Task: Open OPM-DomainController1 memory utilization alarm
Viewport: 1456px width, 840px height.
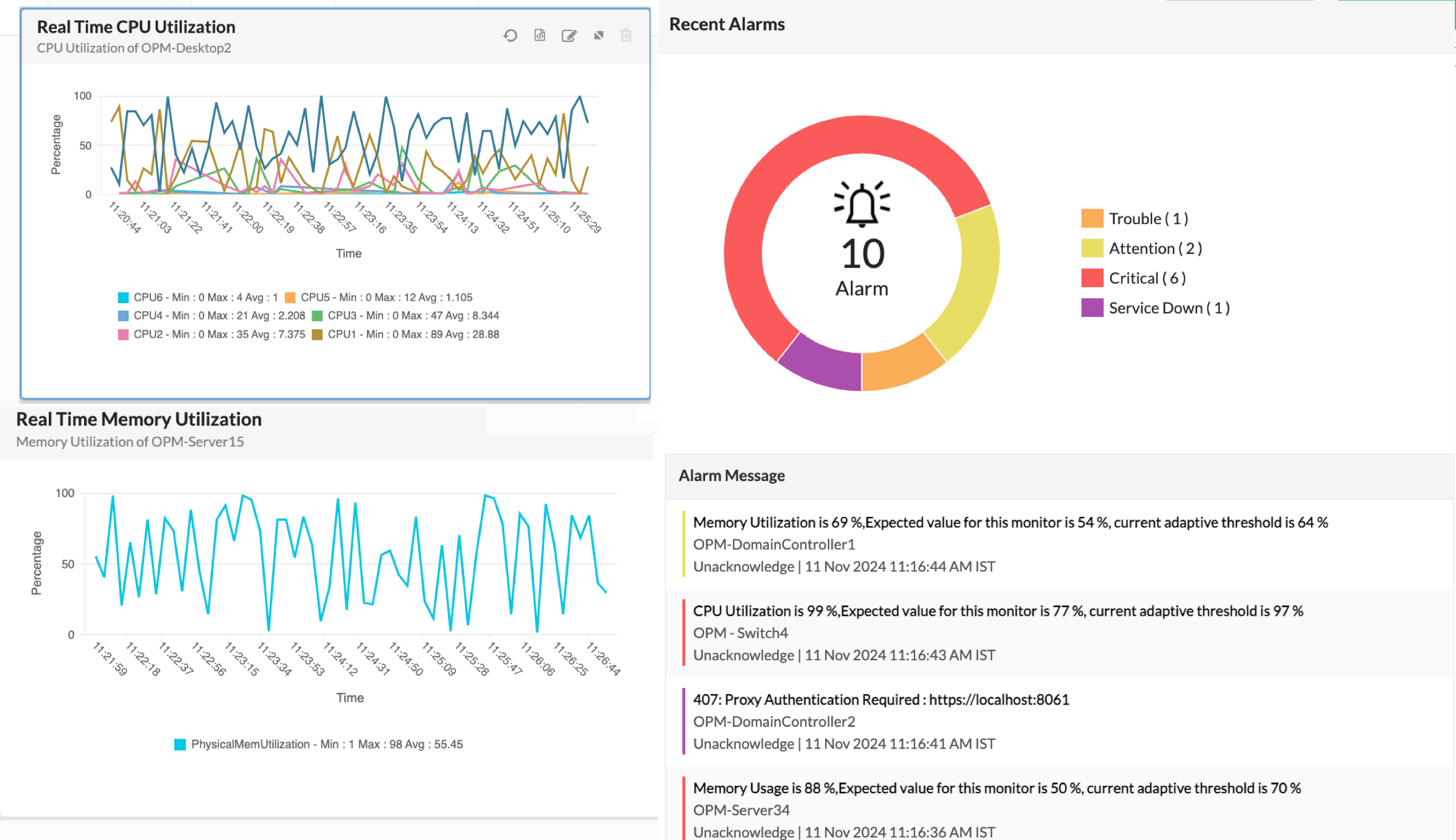Action: (x=1010, y=523)
